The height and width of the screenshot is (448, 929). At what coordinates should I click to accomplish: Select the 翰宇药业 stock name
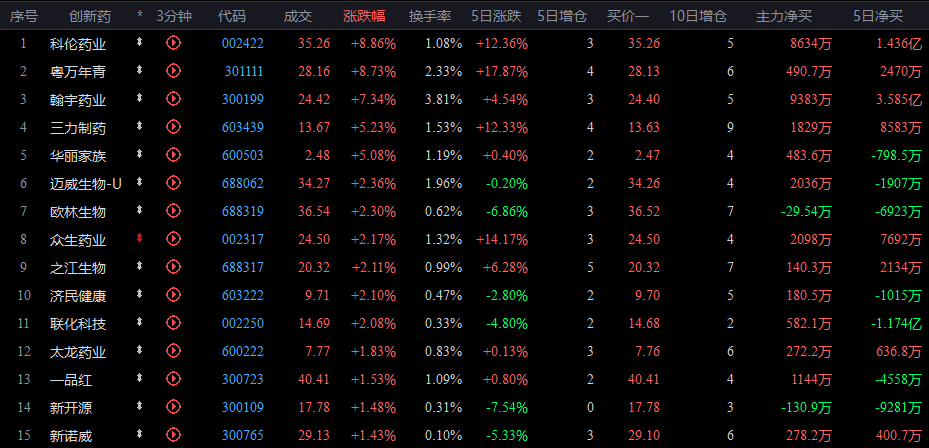point(78,100)
